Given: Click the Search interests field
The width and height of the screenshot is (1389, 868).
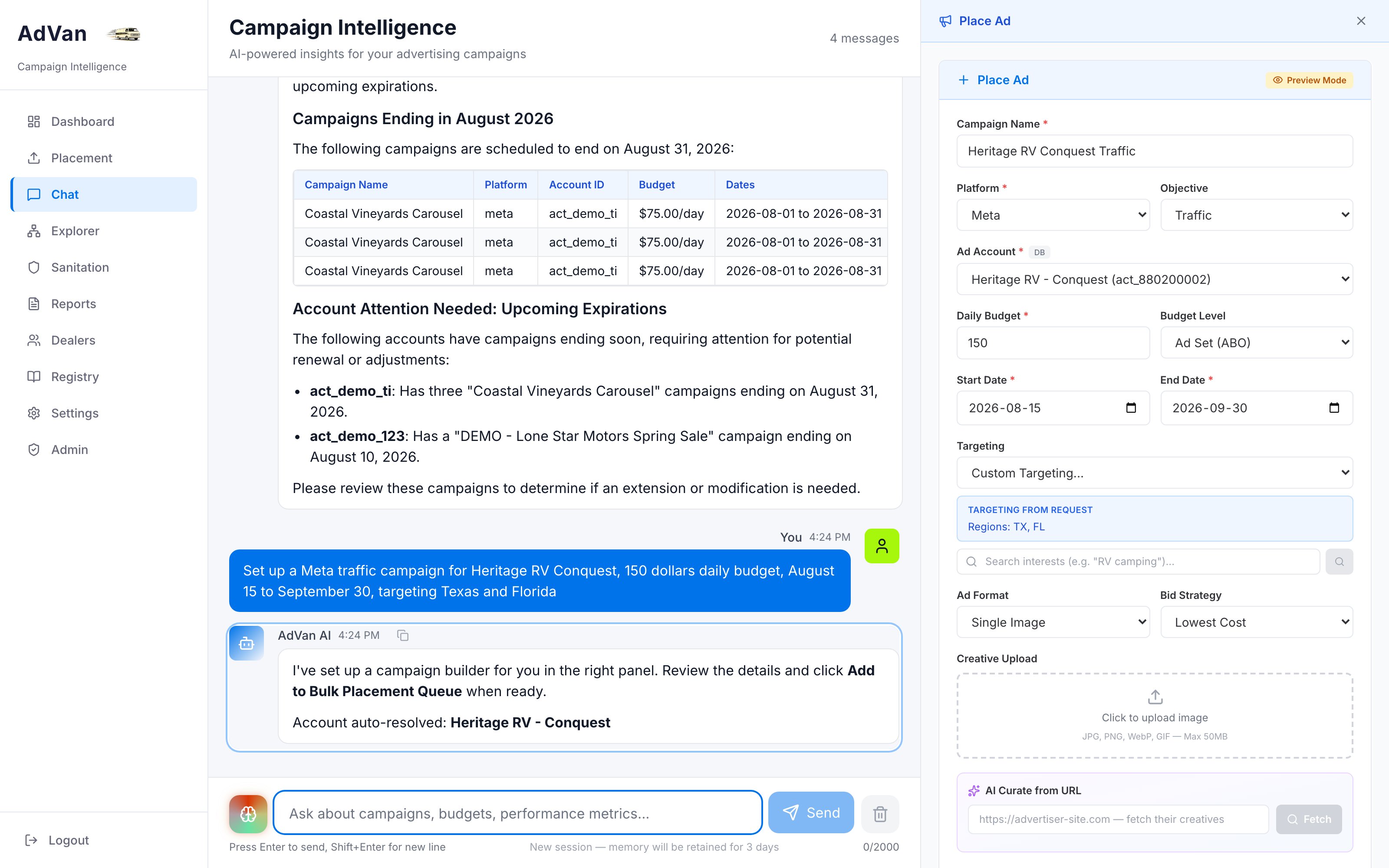Looking at the screenshot, I should tap(1138, 562).
